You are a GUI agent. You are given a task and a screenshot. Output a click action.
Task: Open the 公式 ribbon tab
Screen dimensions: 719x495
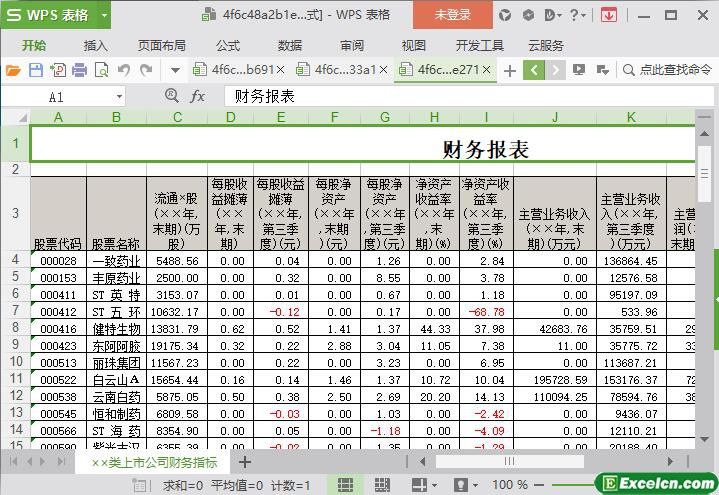pos(228,45)
